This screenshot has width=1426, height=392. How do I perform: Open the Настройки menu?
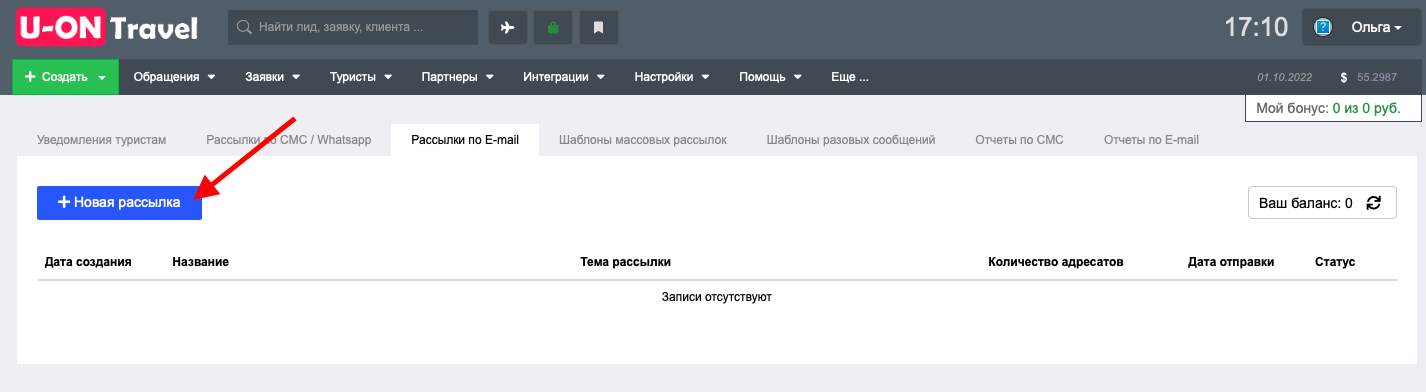click(x=672, y=77)
